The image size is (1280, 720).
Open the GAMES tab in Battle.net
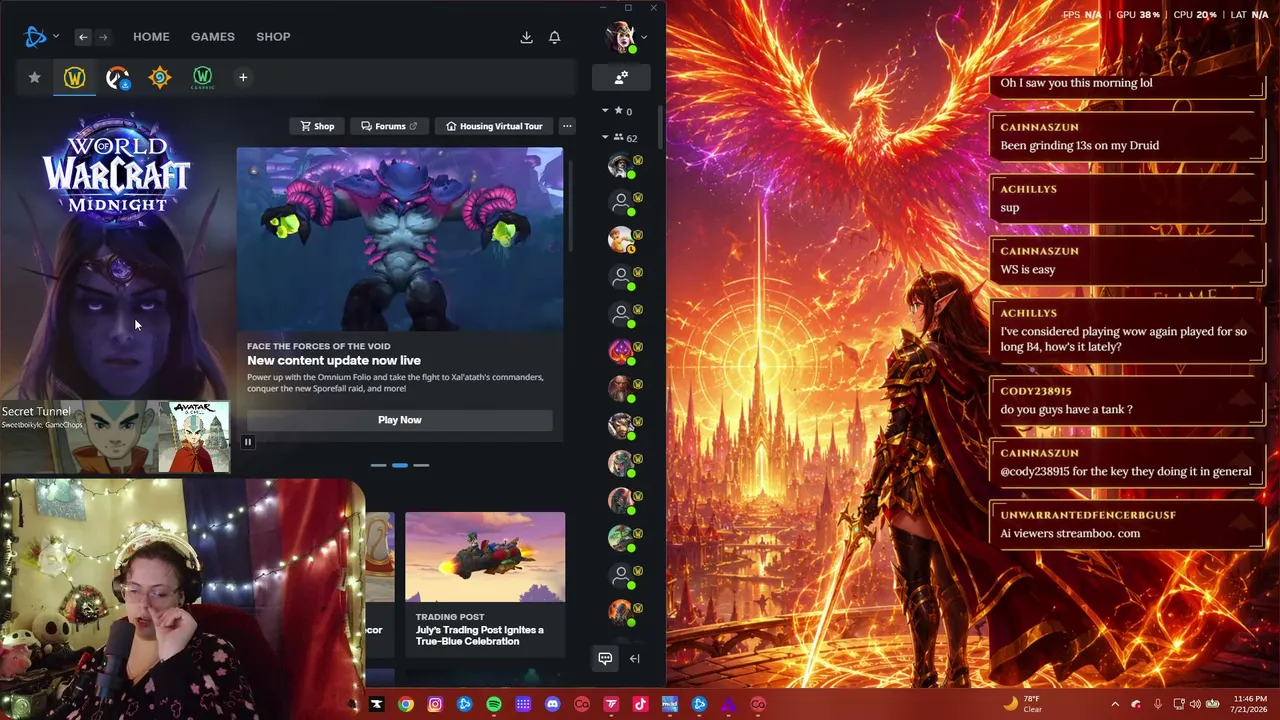click(x=213, y=37)
